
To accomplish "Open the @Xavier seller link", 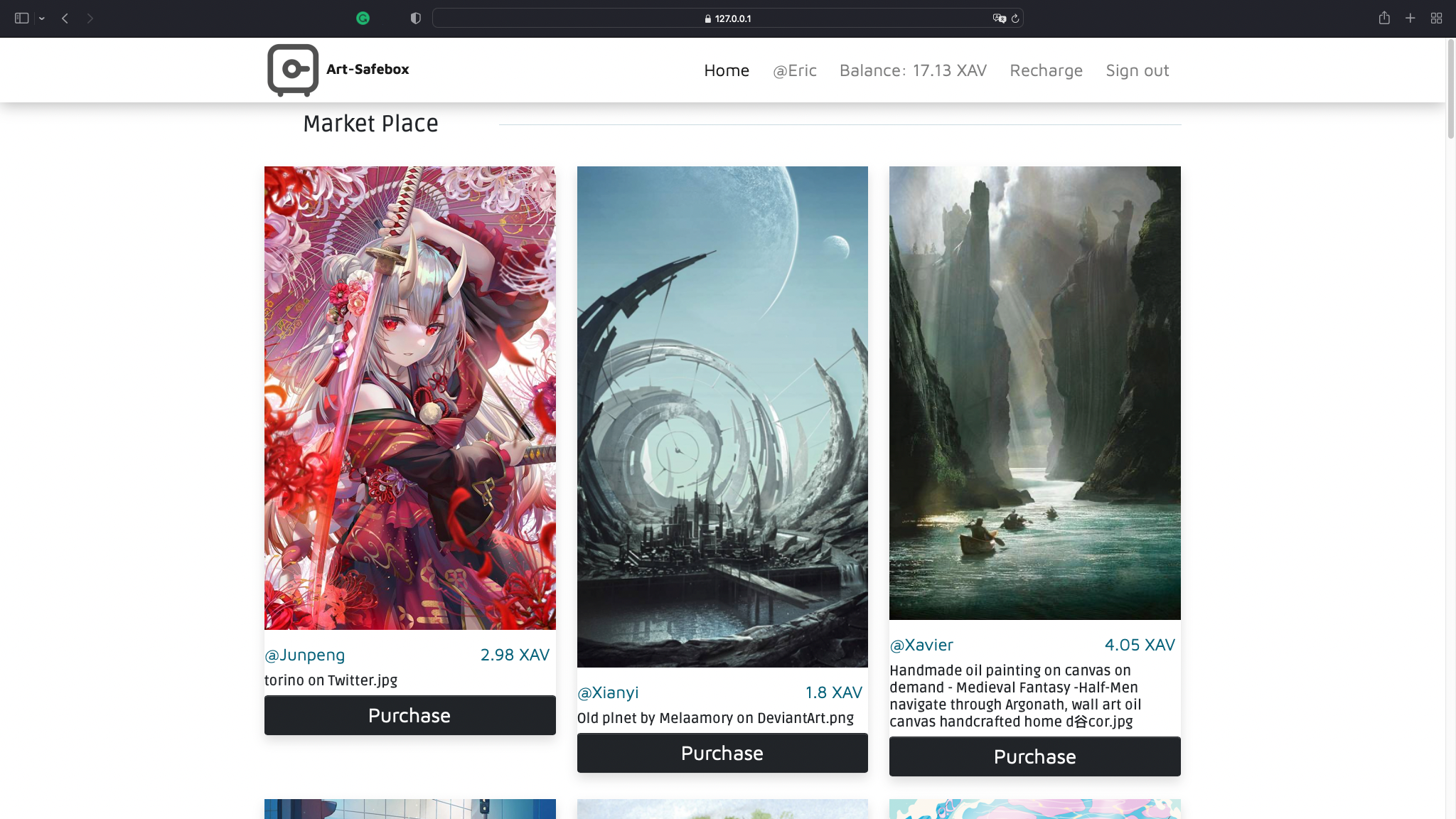I will pos(921,645).
